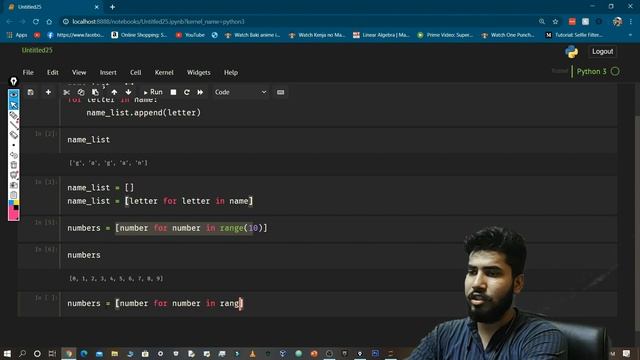The image size is (640, 360).
Task: Restart and run all fast-forward icon
Action: [x=200, y=92]
